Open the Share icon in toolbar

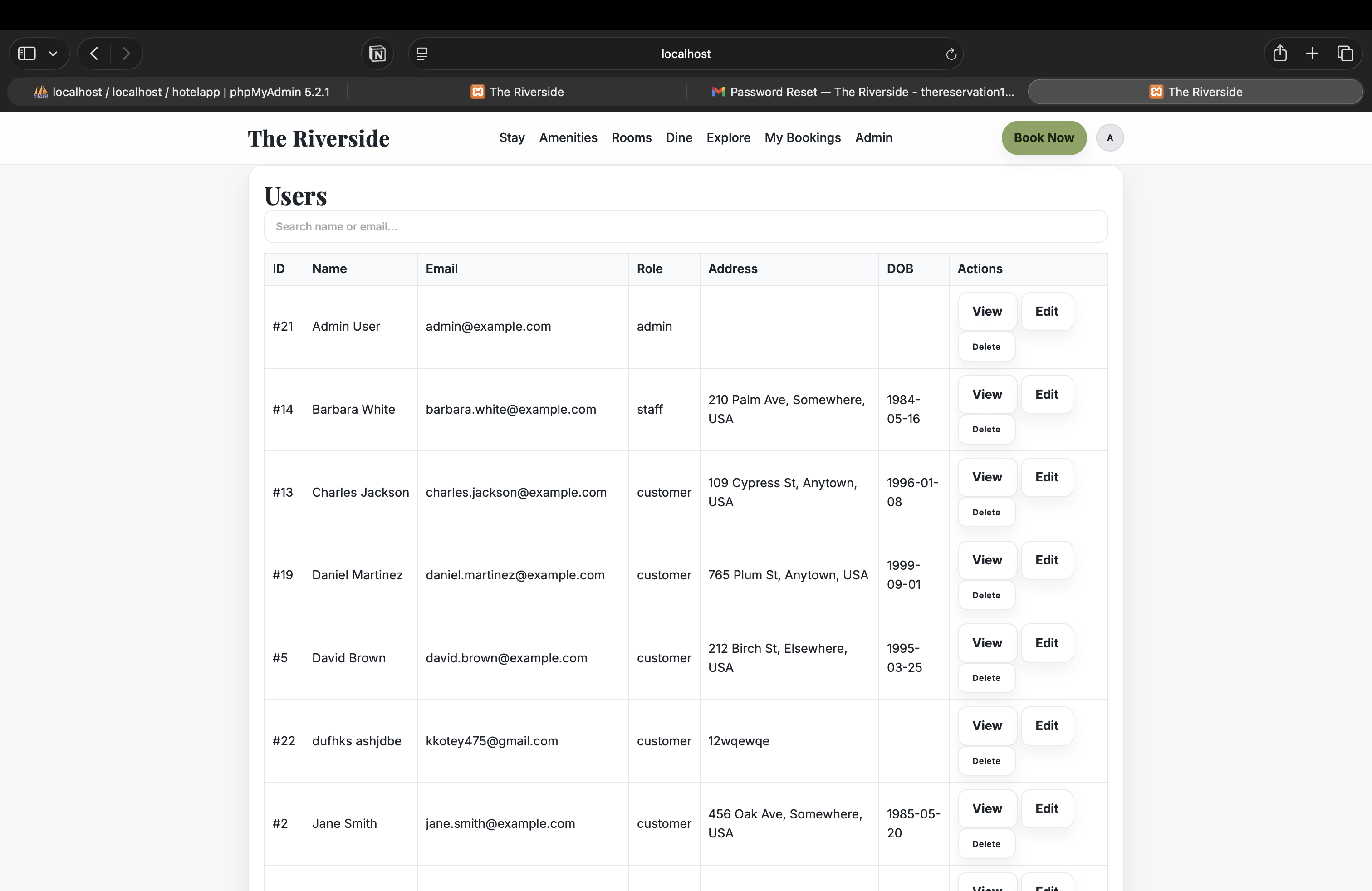1280,54
